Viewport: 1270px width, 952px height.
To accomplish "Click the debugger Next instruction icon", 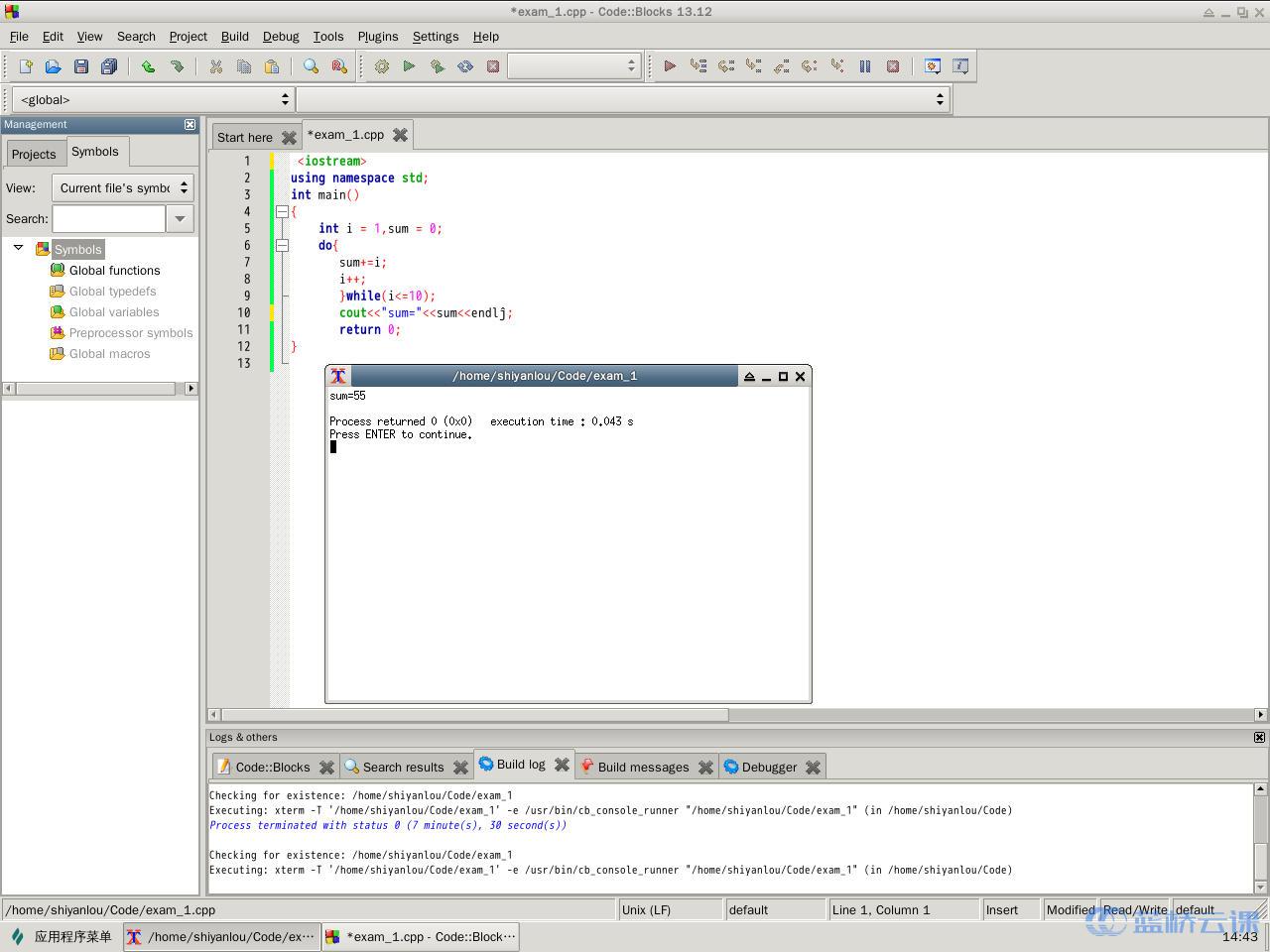I will click(x=810, y=66).
